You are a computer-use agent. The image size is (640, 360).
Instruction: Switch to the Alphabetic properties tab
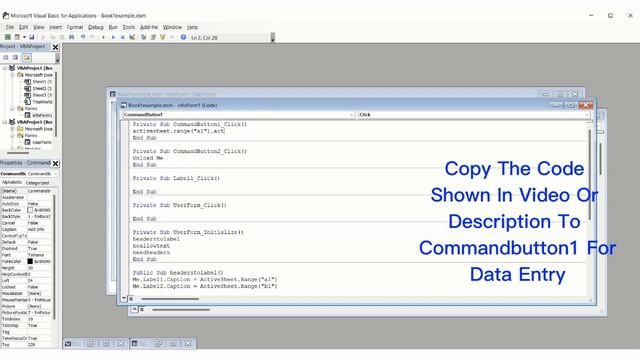[12, 182]
